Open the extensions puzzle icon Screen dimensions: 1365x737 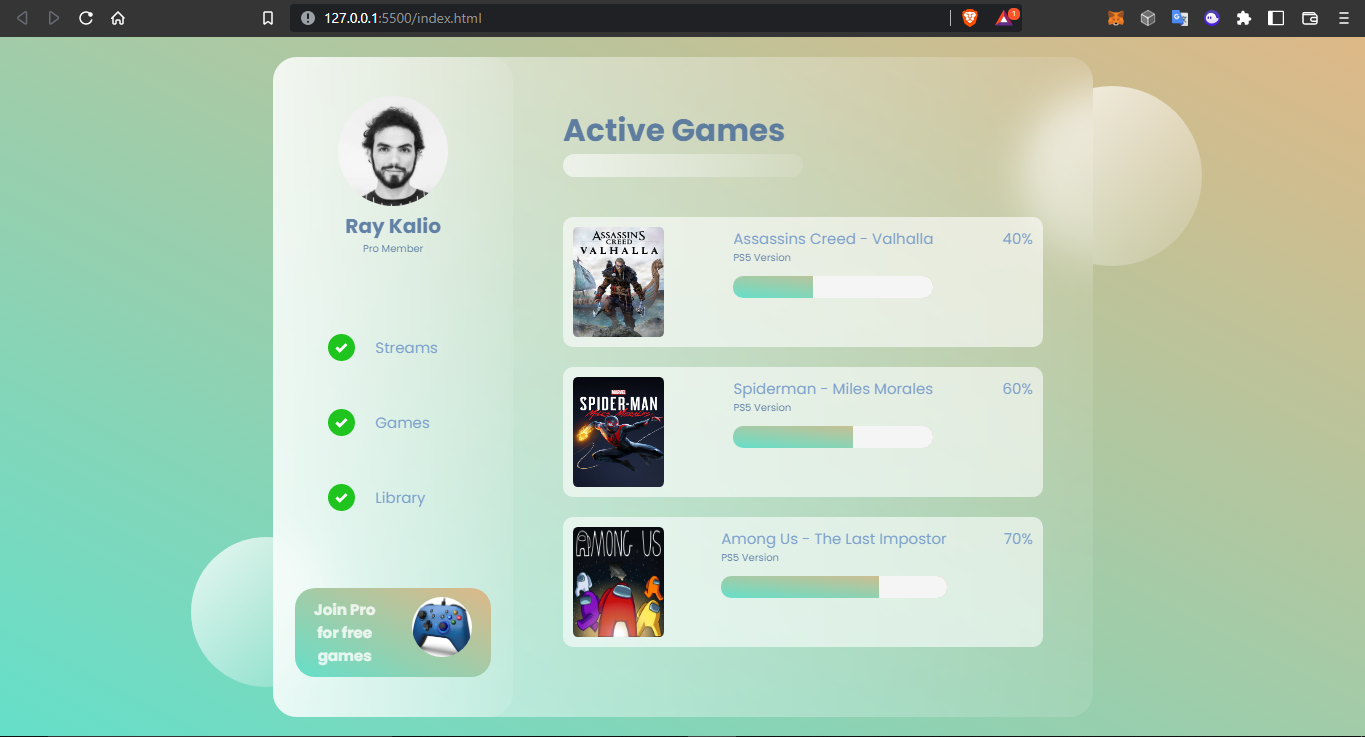coord(1244,18)
